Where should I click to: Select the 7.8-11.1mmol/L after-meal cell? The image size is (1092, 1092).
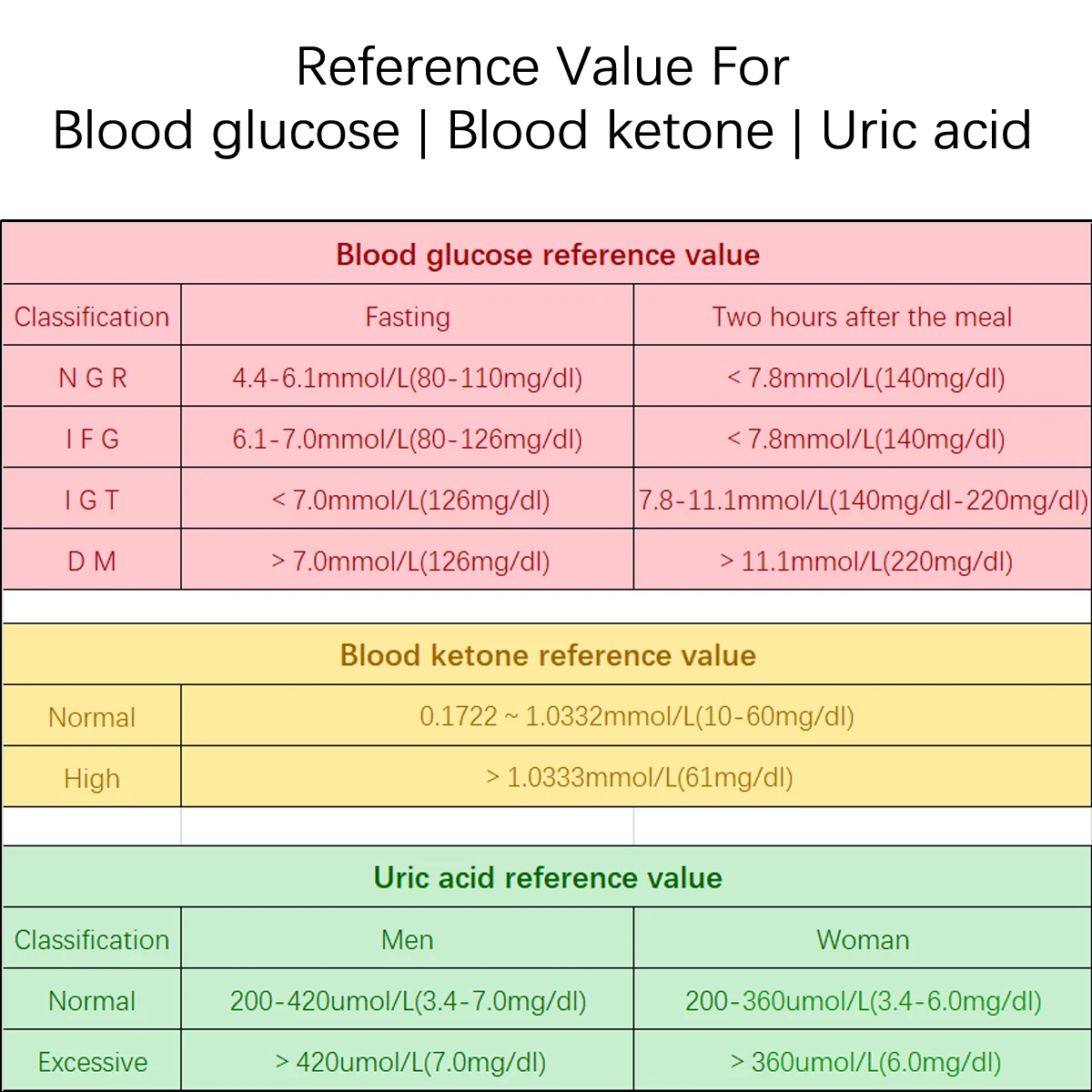pyautogui.click(x=862, y=500)
